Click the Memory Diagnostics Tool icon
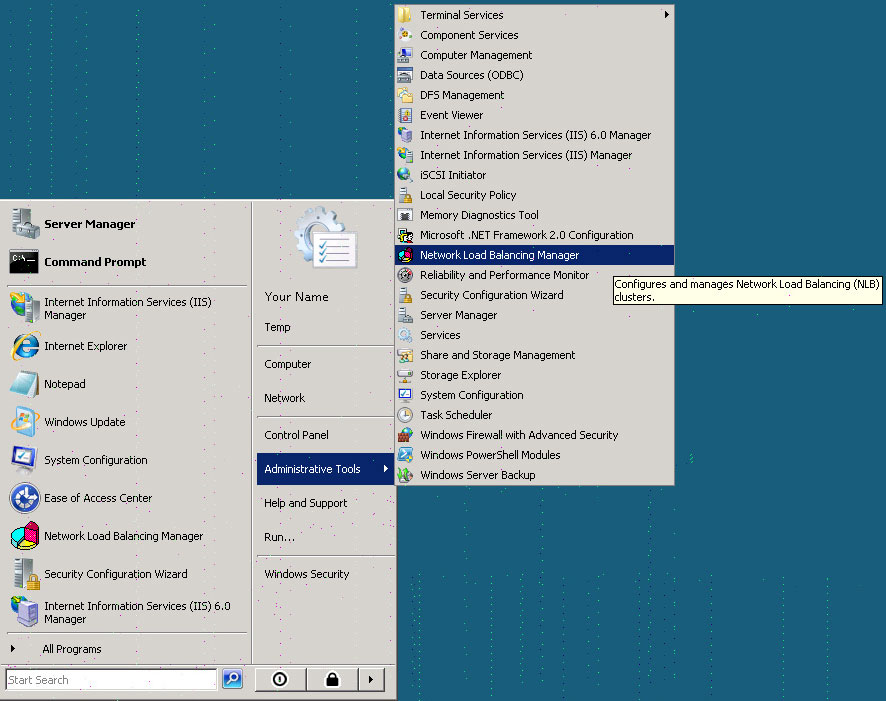The image size is (886, 701). click(x=405, y=215)
